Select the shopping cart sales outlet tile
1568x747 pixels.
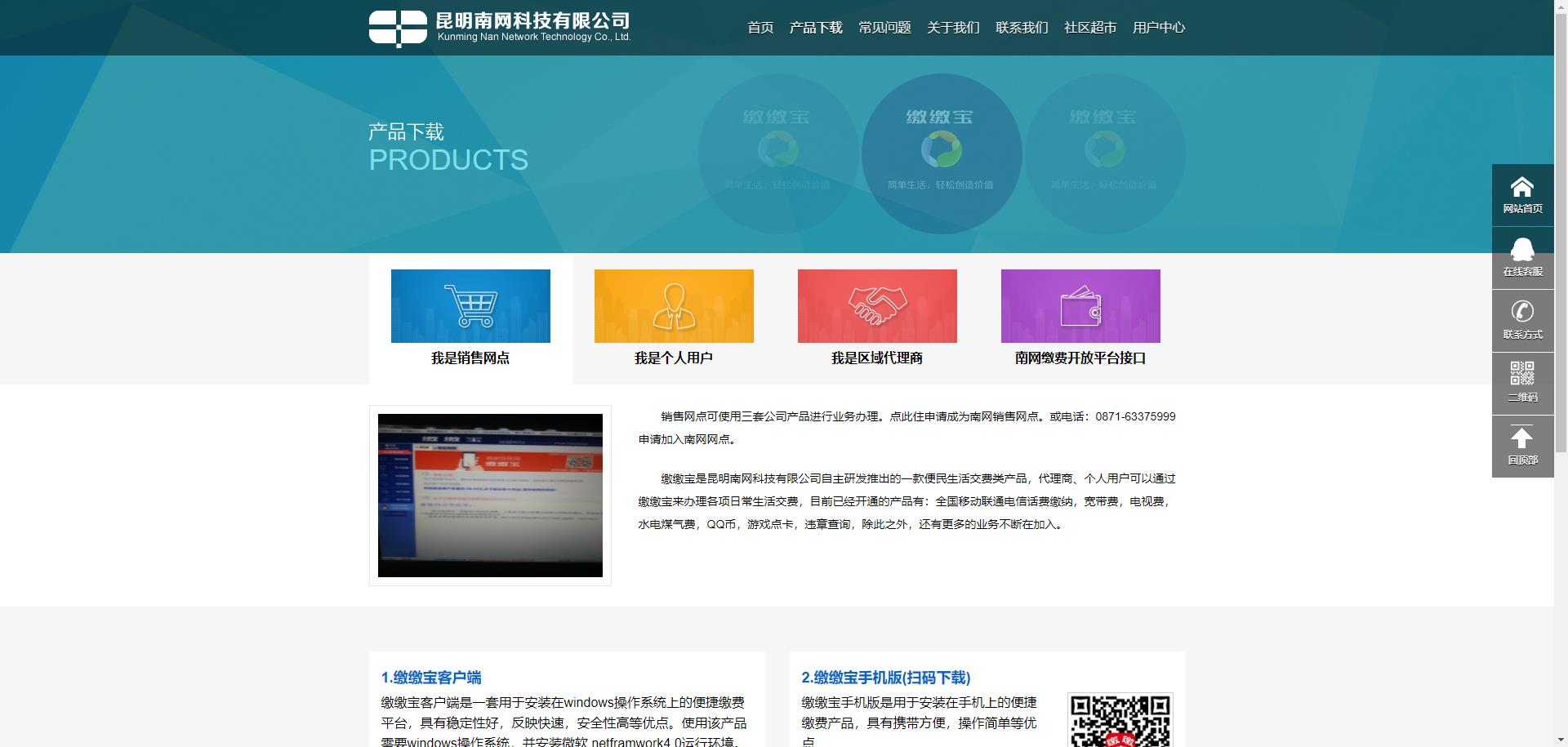point(470,306)
